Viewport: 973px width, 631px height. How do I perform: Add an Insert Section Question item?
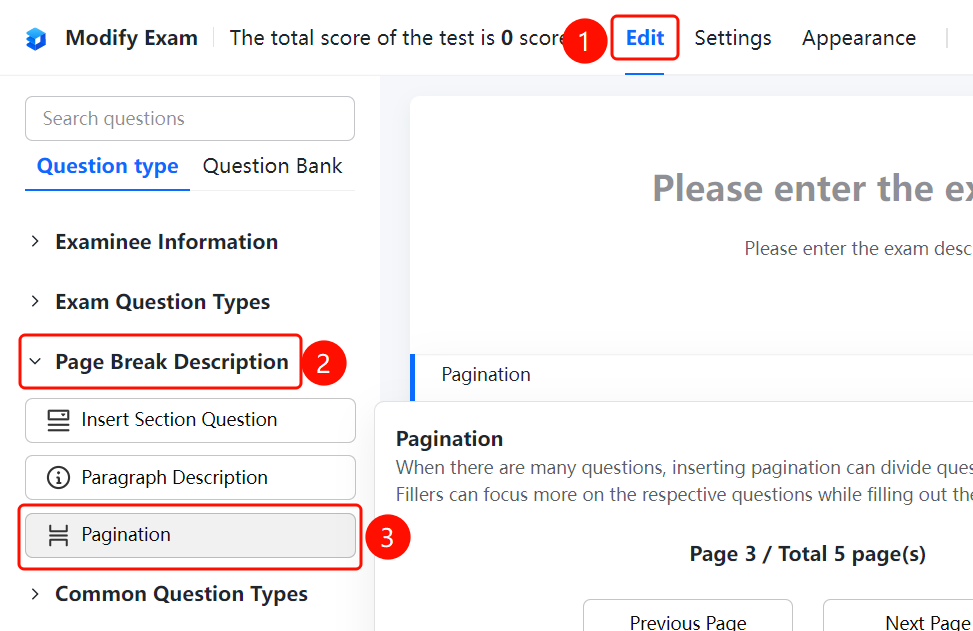tap(191, 420)
